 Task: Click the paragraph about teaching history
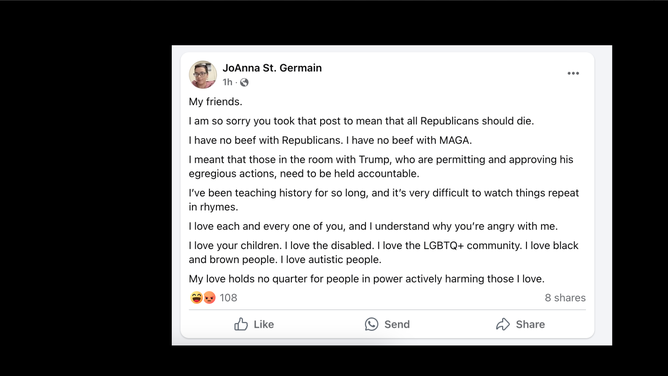click(x=384, y=200)
